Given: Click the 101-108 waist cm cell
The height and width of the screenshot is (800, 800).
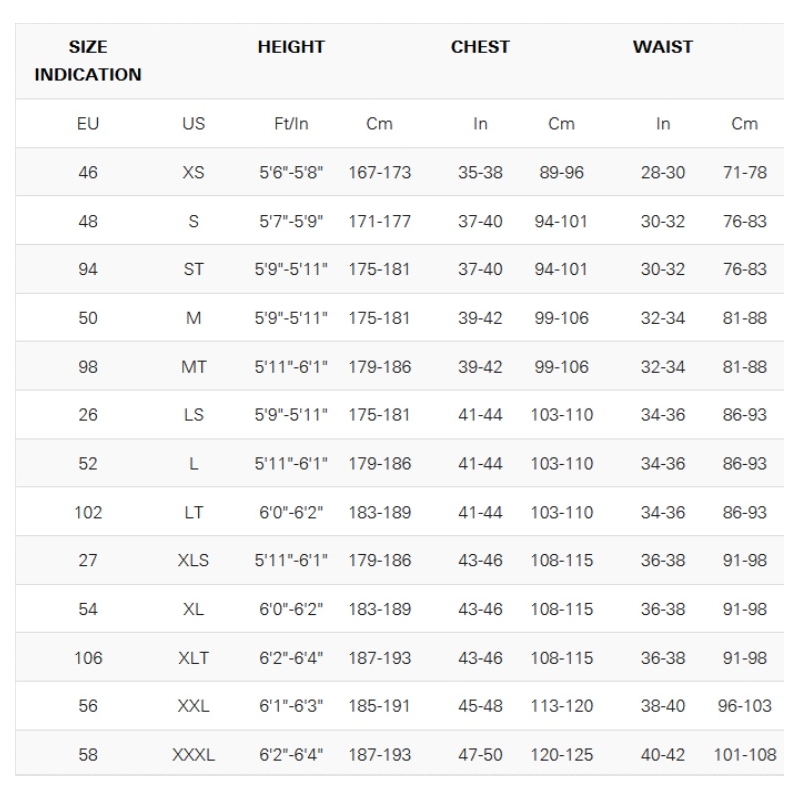Looking at the screenshot, I should tap(744, 755).
